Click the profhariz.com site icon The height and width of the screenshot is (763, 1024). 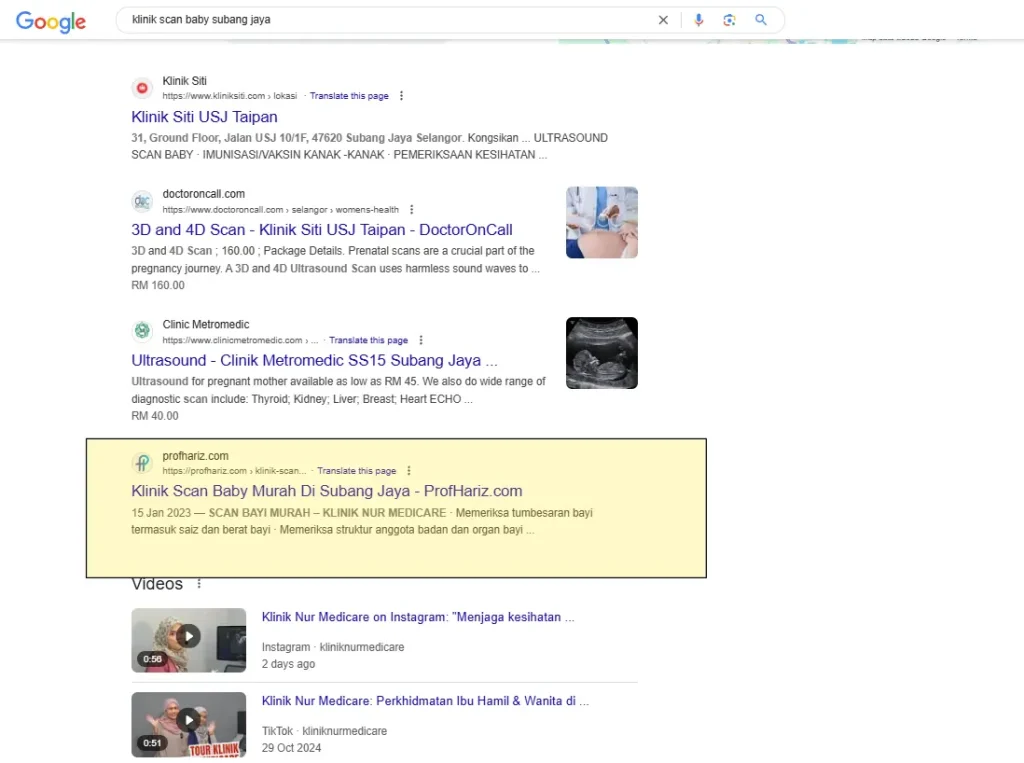tap(142, 463)
